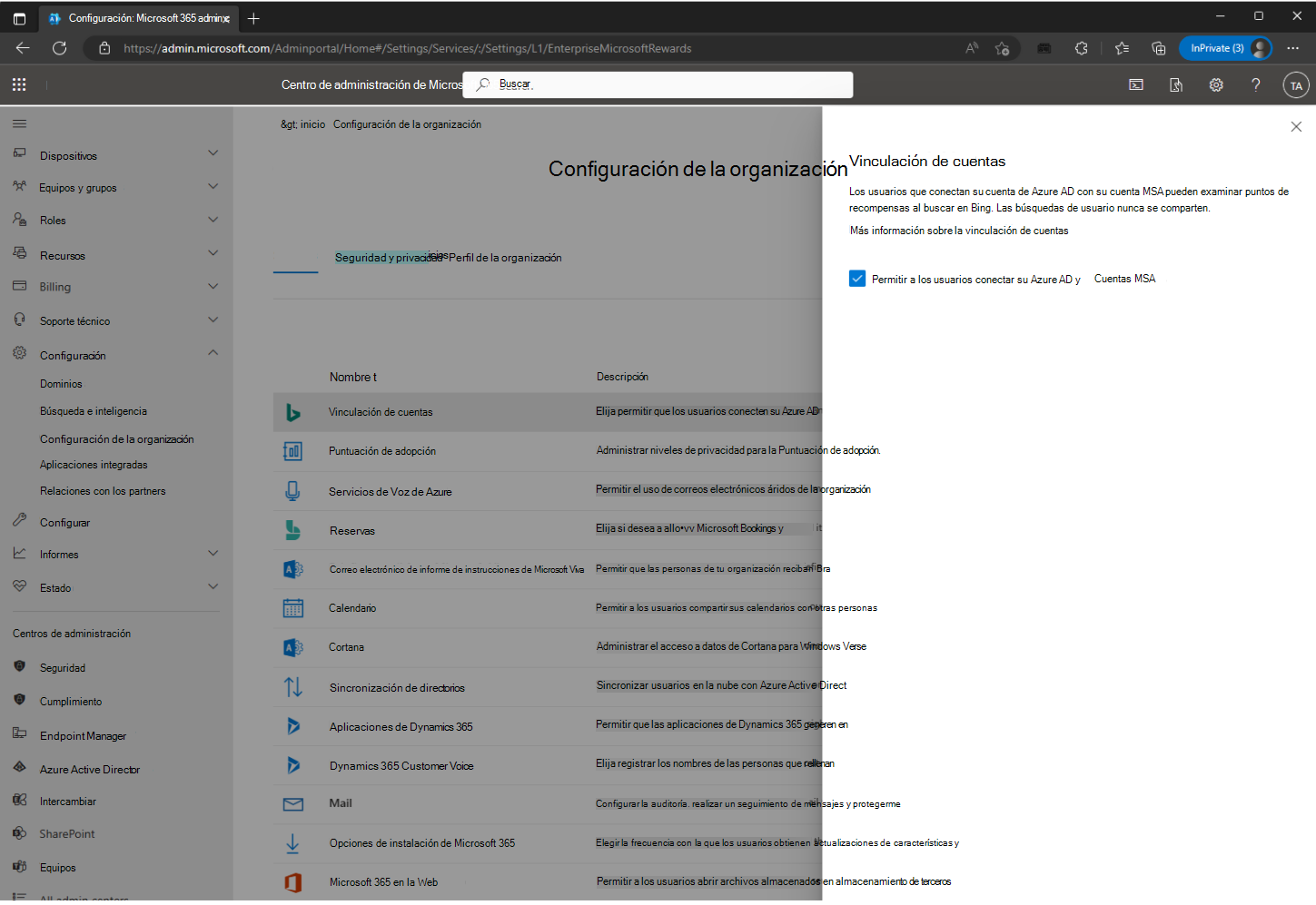The width and height of the screenshot is (1316, 905).
Task: Open Más información sobre la vinculación link
Action: tap(959, 231)
